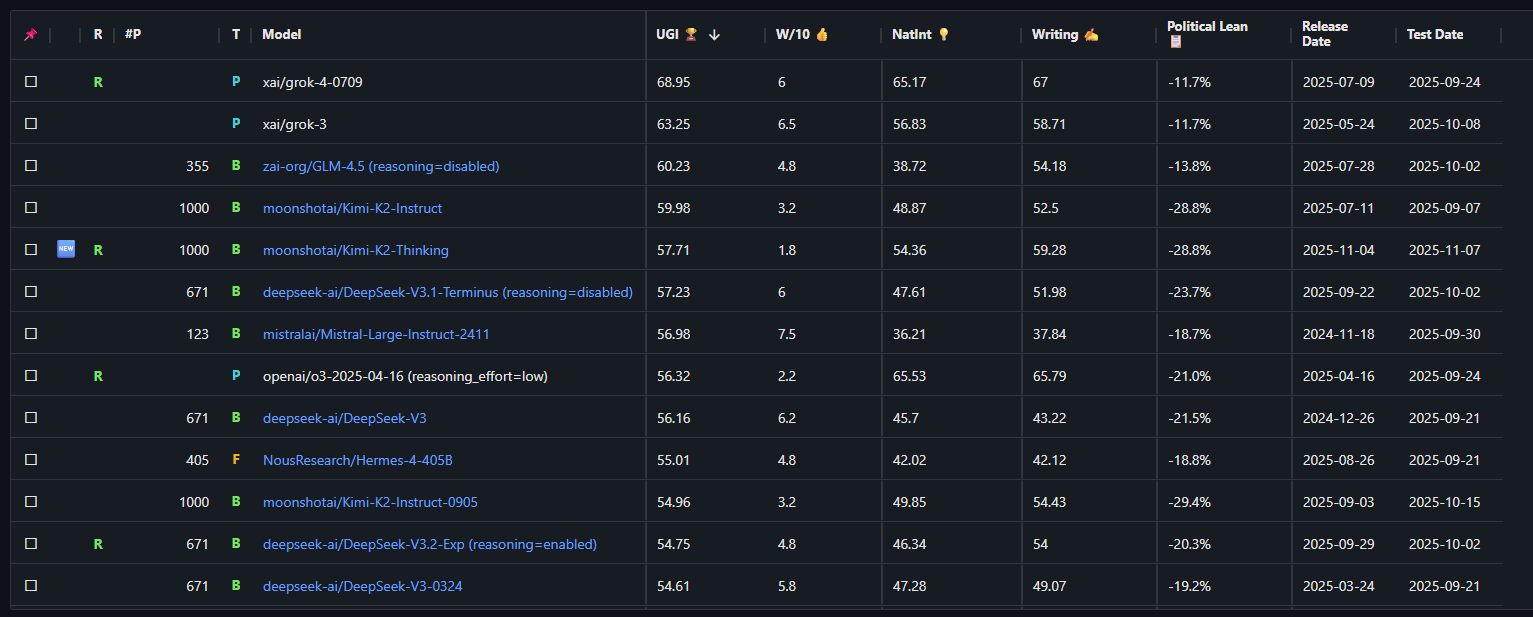The height and width of the screenshot is (617, 1533).
Task: Open the deepseek-ai/DeepSeek-V3 link
Action: (345, 419)
